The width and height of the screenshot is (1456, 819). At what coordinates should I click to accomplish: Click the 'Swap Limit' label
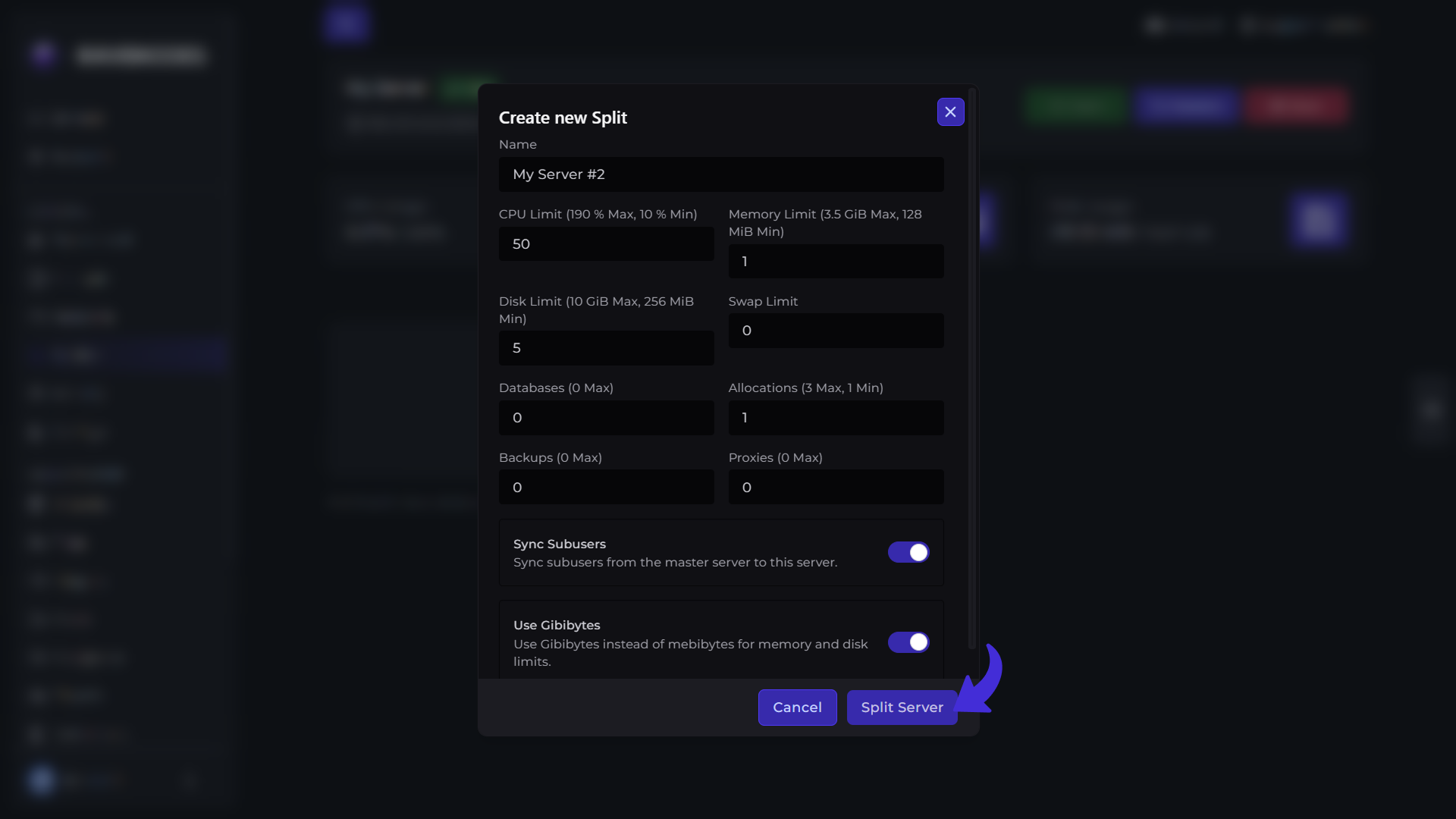[763, 301]
